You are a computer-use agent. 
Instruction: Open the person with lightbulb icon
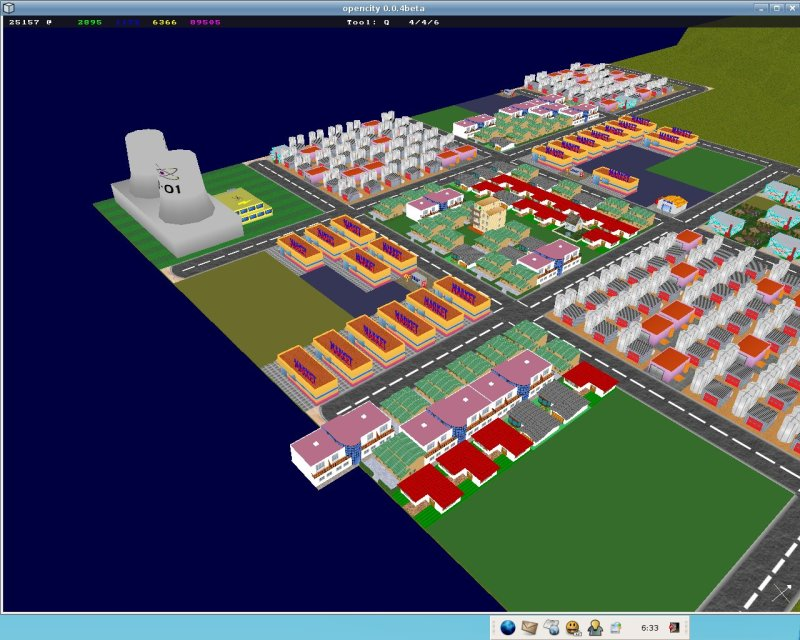pyautogui.click(x=595, y=628)
